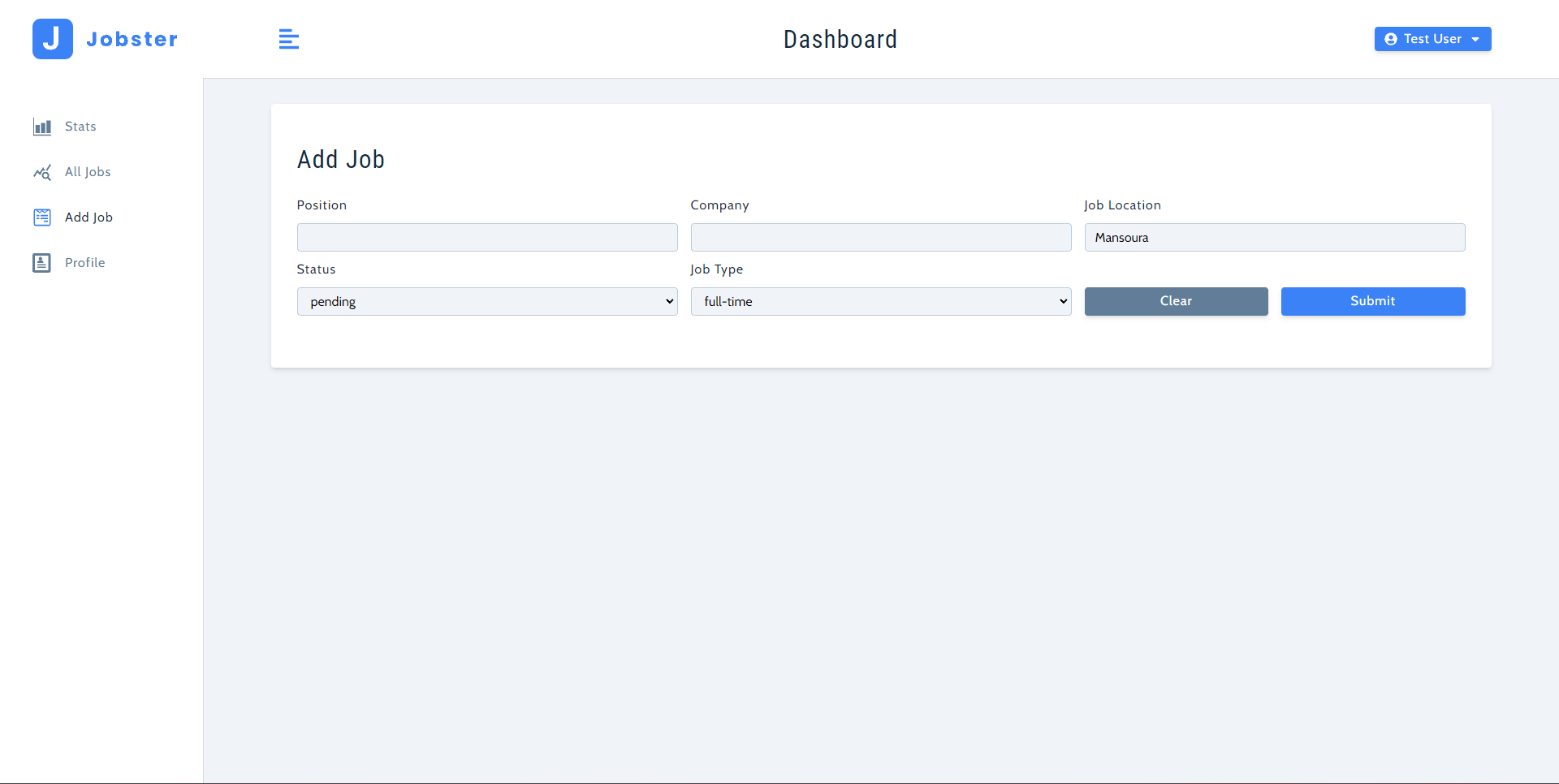
Task: Edit the Job Location field containing Mansoura
Action: pyautogui.click(x=1274, y=237)
